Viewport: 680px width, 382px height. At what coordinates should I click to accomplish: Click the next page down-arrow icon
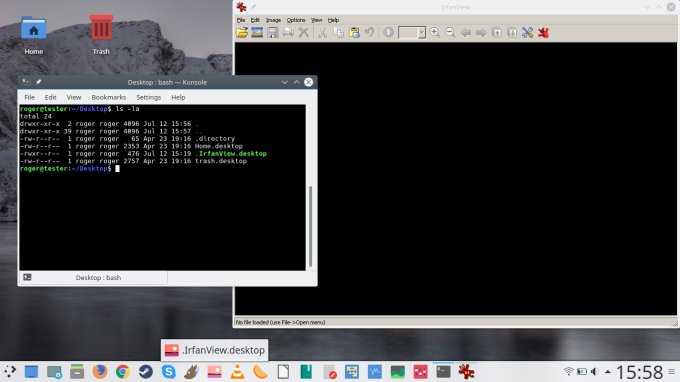click(512, 33)
